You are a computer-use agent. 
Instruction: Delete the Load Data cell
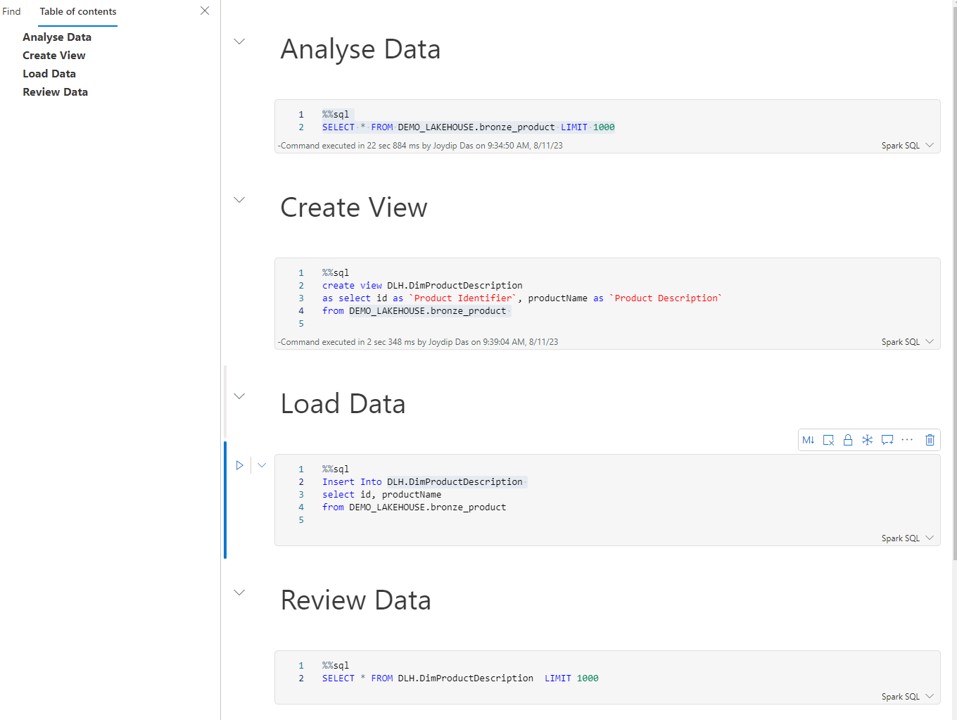tap(930, 440)
